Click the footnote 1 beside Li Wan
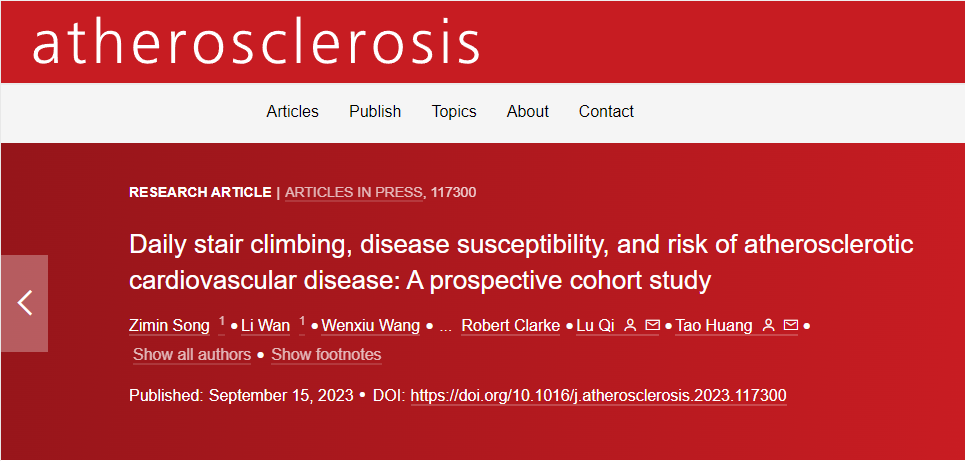965x461 pixels. coord(302,322)
